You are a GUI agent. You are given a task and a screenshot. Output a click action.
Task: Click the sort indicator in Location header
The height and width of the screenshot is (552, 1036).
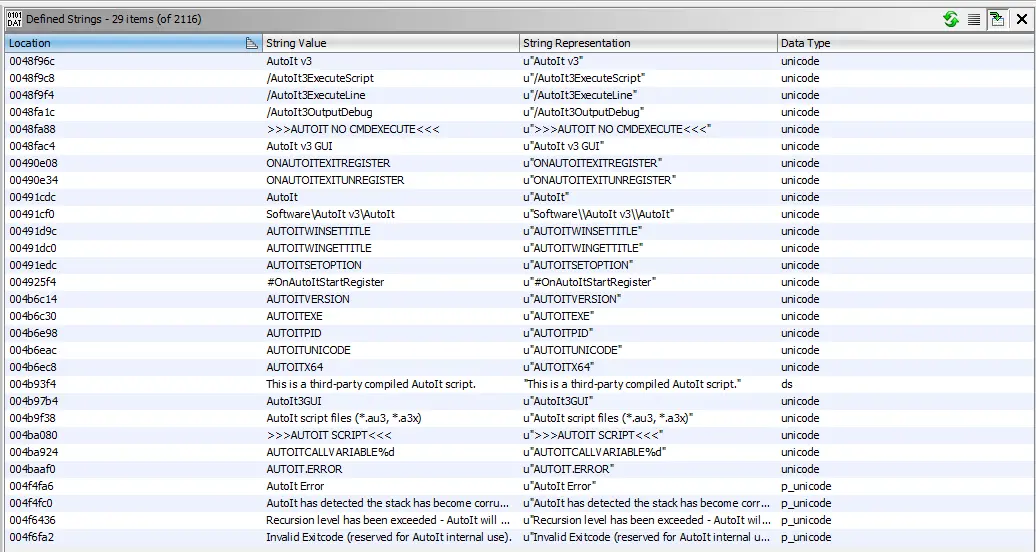pyautogui.click(x=251, y=43)
